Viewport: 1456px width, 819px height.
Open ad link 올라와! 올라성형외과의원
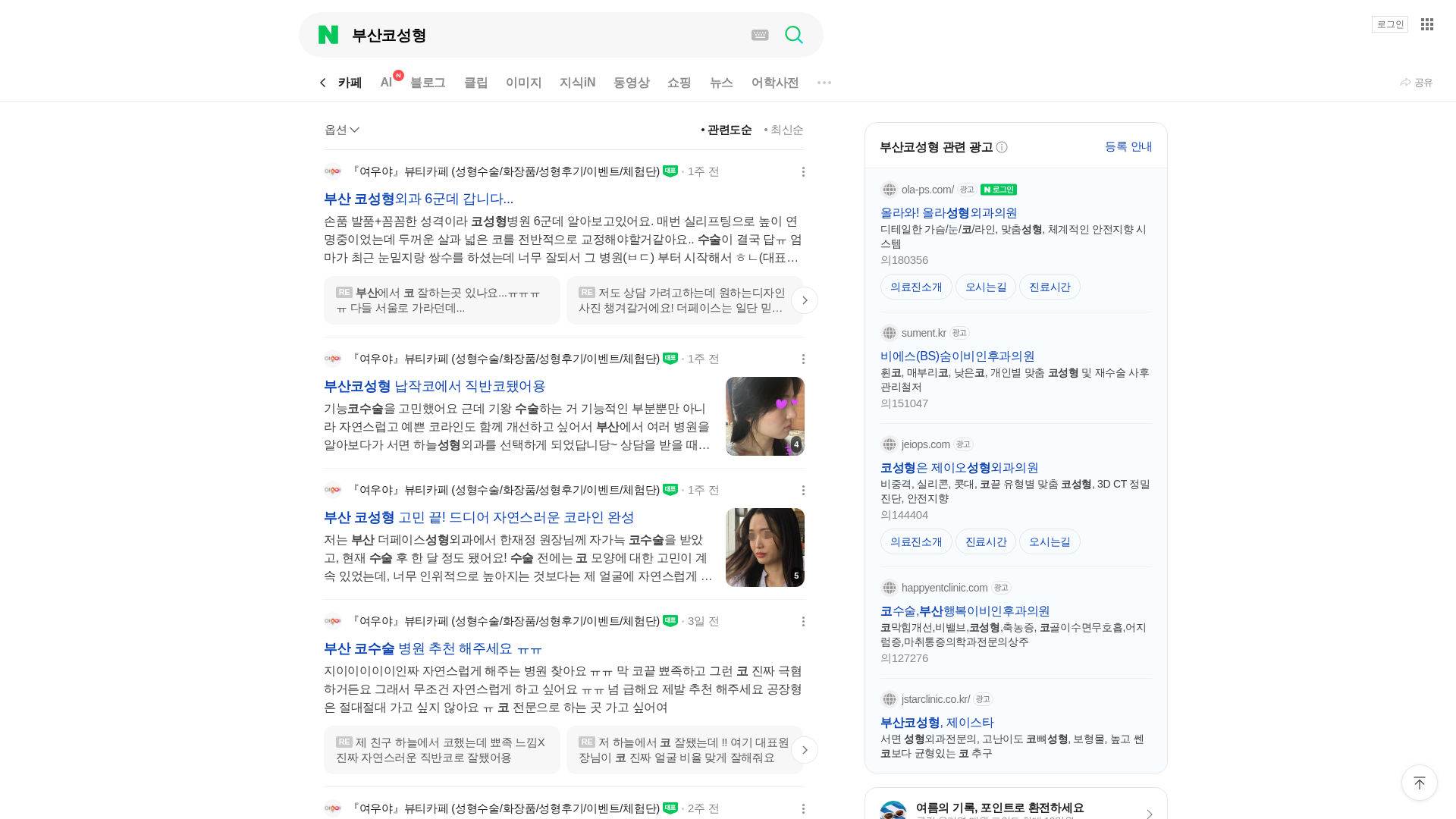(949, 213)
